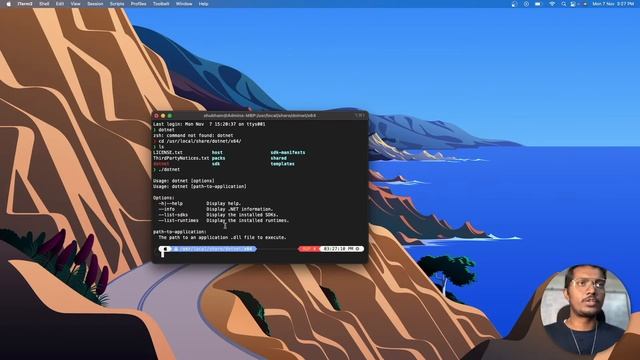The image size is (640, 360).
Task: Click the 'Usage: dotnet [options]' line
Action: [x=184, y=181]
